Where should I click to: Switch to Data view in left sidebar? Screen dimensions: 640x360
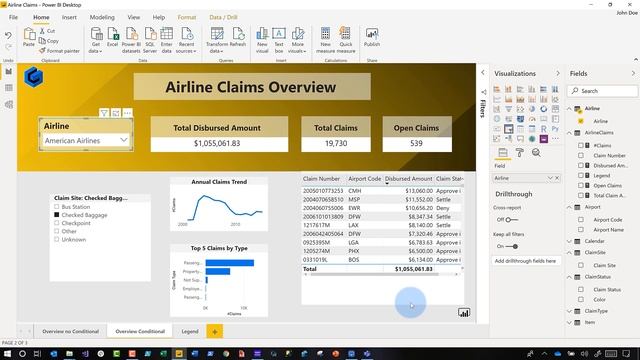point(9,88)
